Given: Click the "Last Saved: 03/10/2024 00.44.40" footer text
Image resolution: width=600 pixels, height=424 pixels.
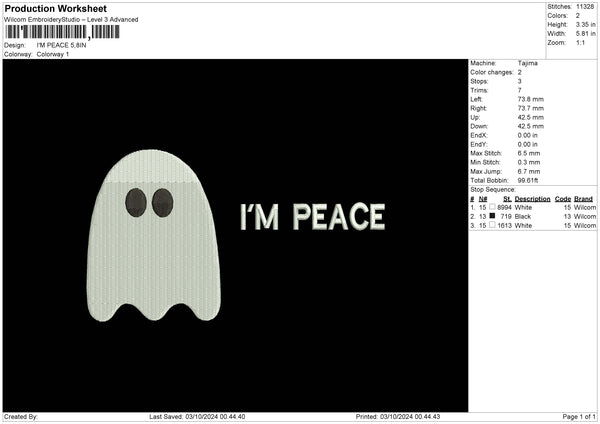Looking at the screenshot, I should click(197, 417).
